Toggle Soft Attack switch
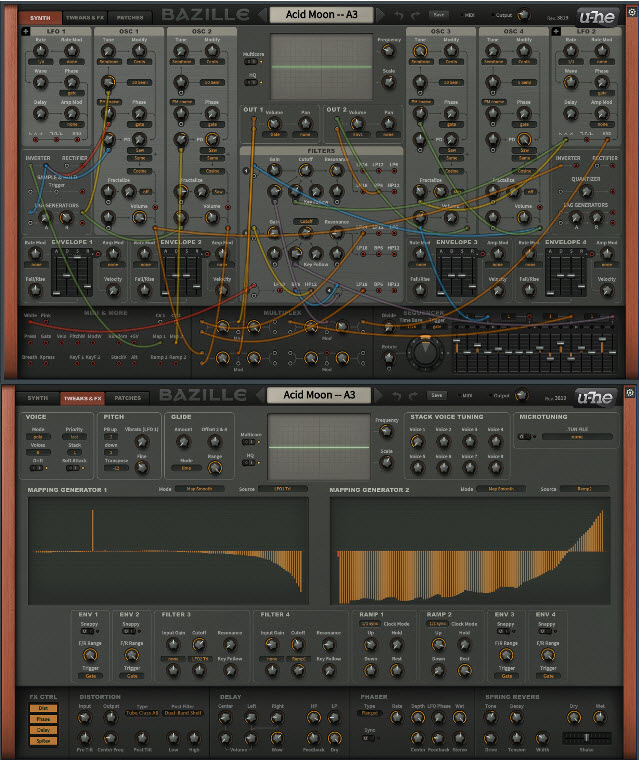Viewport: 639px width, 760px height. [73, 468]
